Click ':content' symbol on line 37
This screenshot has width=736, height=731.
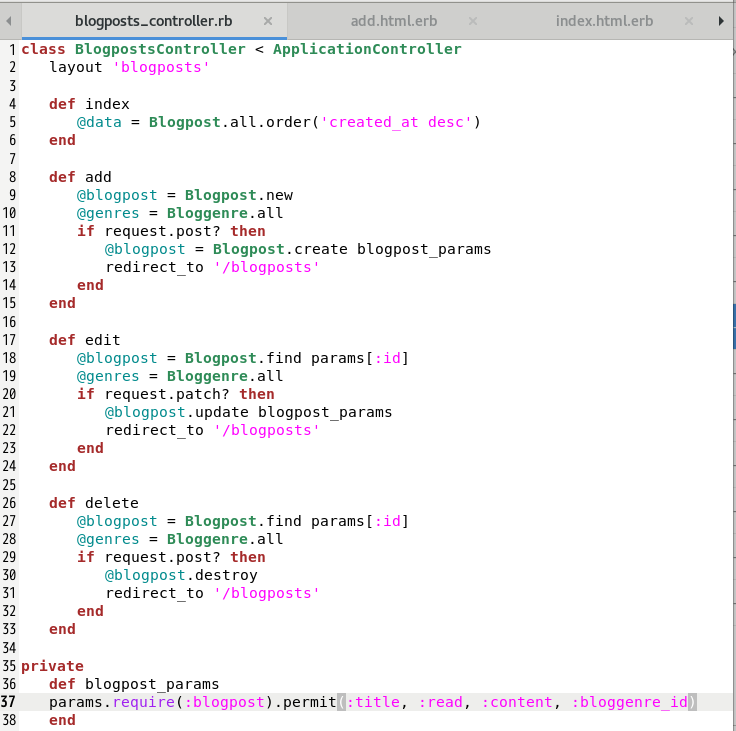[517, 702]
